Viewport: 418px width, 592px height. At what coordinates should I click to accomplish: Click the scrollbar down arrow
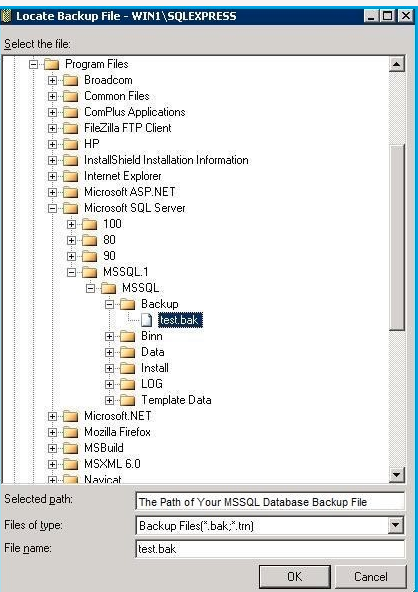click(x=396, y=474)
